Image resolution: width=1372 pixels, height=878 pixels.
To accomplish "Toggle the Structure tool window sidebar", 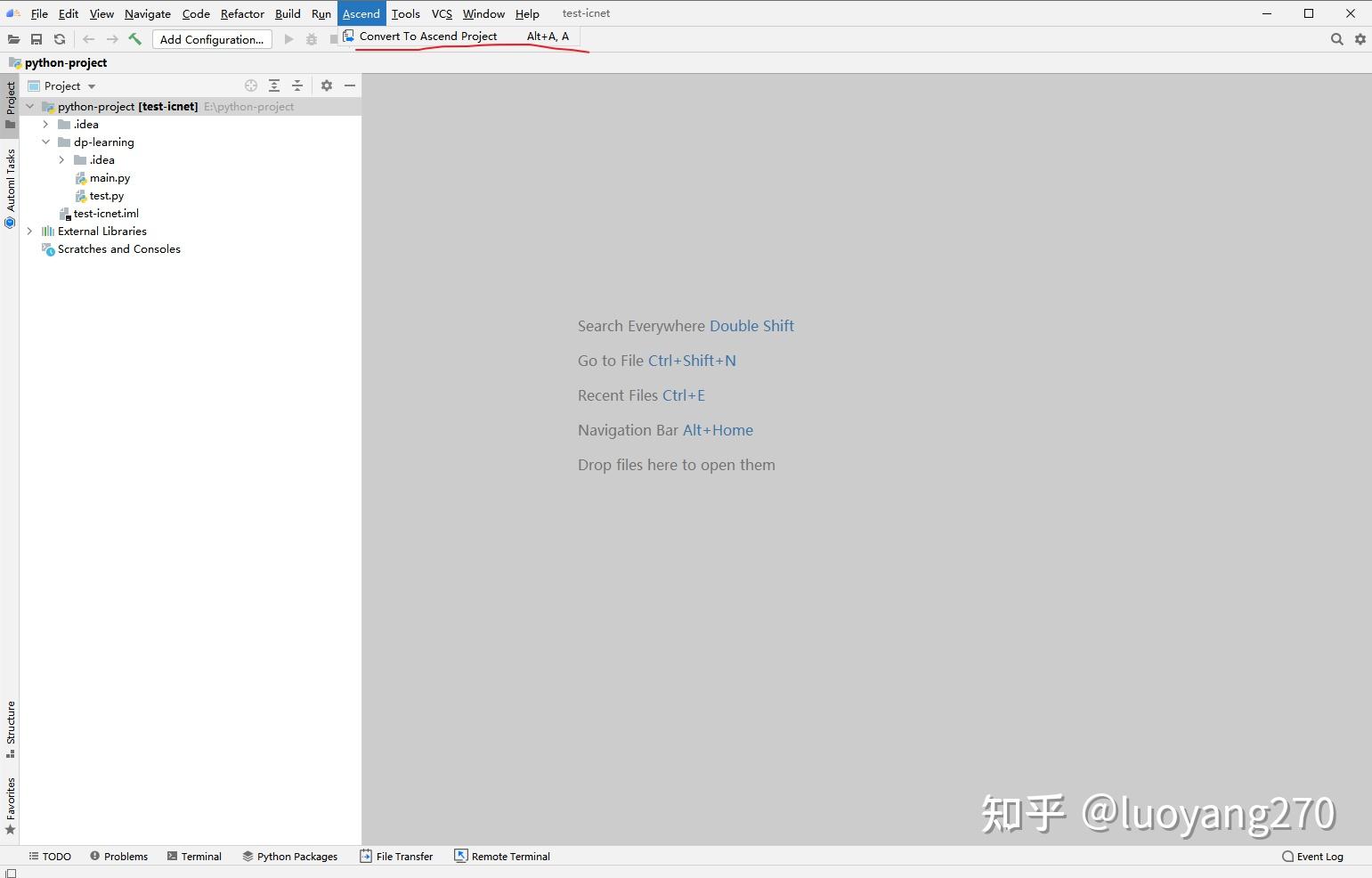I will click(10, 728).
